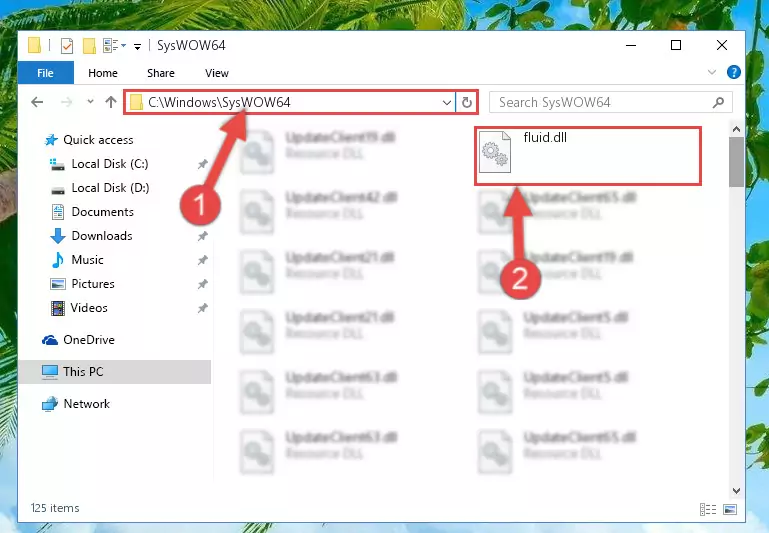This screenshot has width=769, height=533.
Task: Switch to the Share ribbon tab
Action: pyautogui.click(x=160, y=73)
